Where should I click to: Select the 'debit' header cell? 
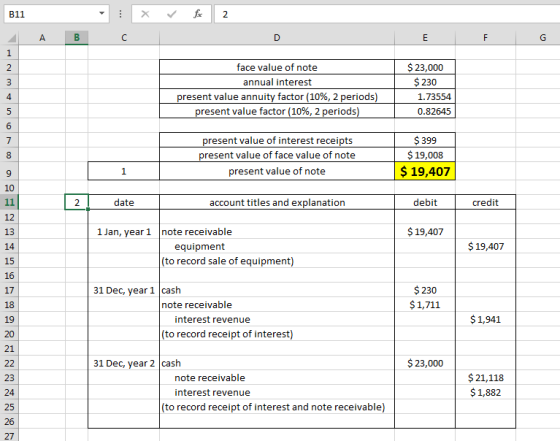(425, 202)
